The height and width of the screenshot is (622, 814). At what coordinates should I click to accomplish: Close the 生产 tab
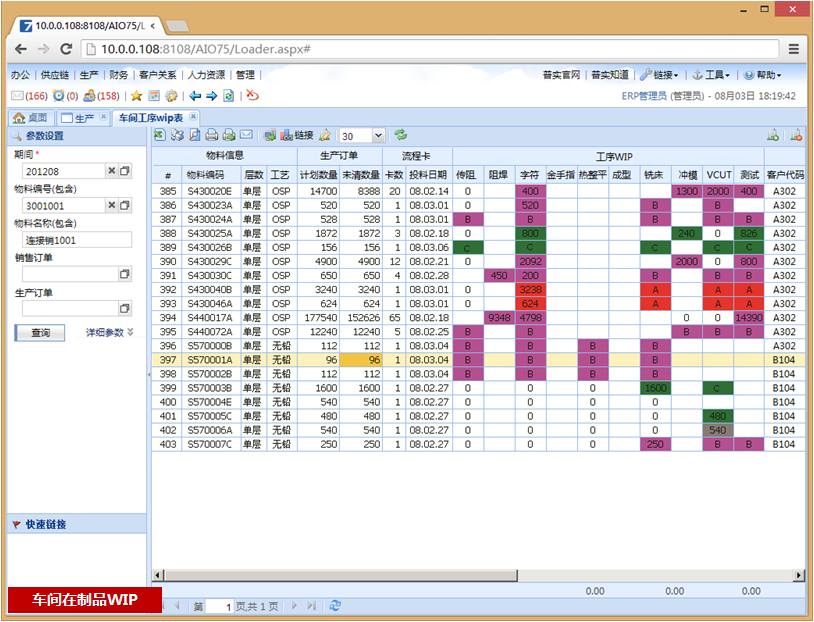pyautogui.click(x=103, y=116)
